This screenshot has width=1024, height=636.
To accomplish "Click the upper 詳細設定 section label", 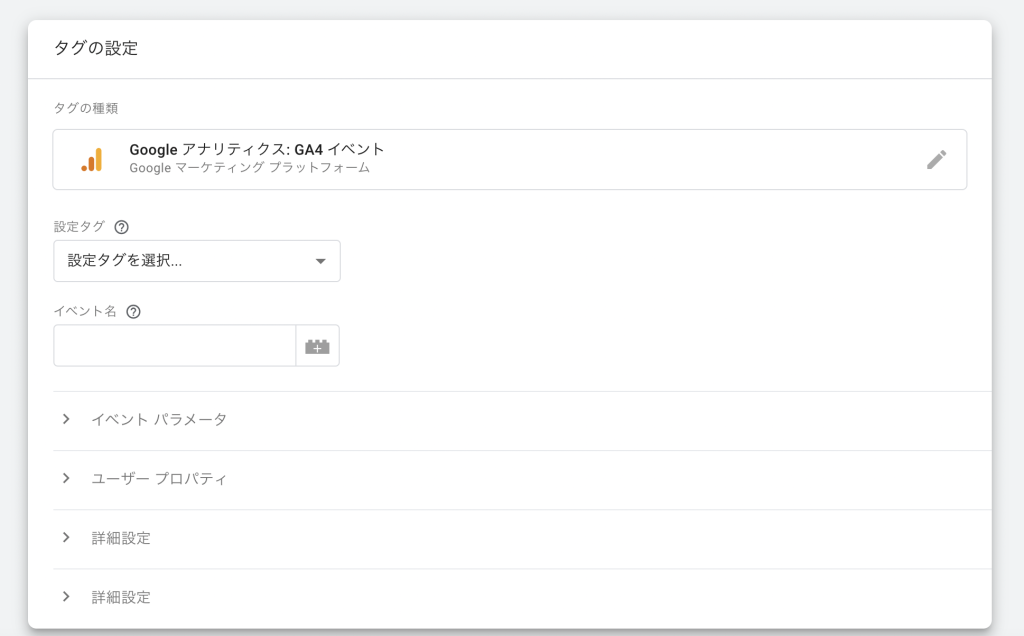I will (x=121, y=538).
